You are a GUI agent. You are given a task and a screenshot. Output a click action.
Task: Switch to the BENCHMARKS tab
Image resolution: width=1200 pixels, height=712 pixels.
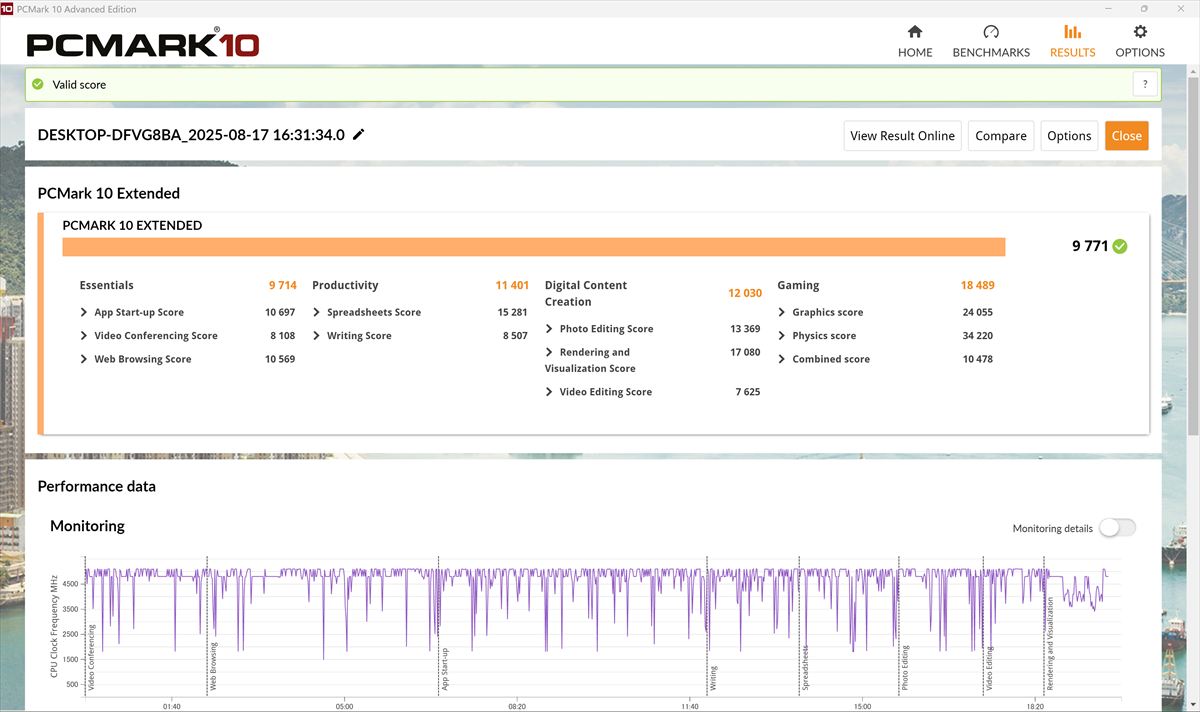pyautogui.click(x=991, y=41)
